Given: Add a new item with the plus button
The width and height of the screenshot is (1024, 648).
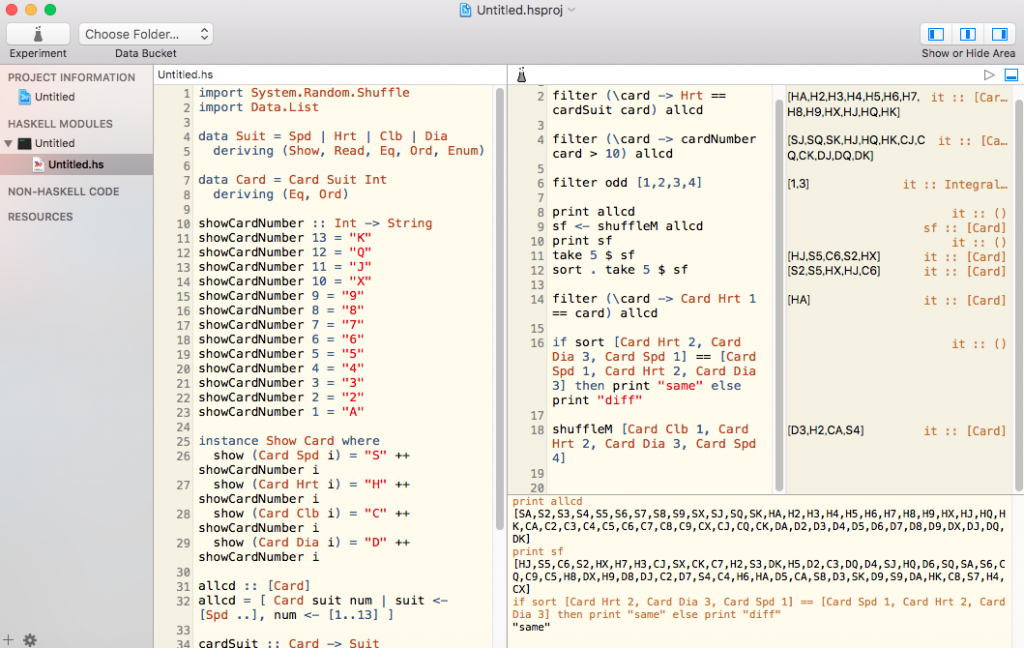Looking at the screenshot, I should click(x=10, y=639).
